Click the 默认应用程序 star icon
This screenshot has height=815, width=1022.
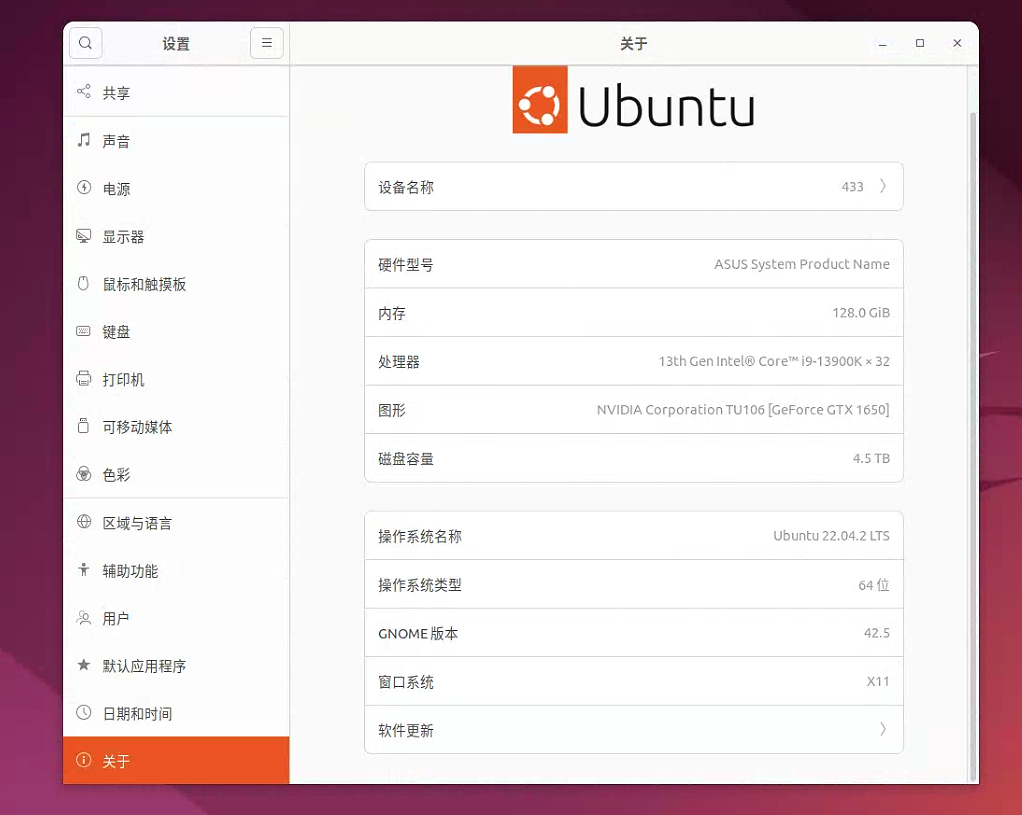[84, 665]
